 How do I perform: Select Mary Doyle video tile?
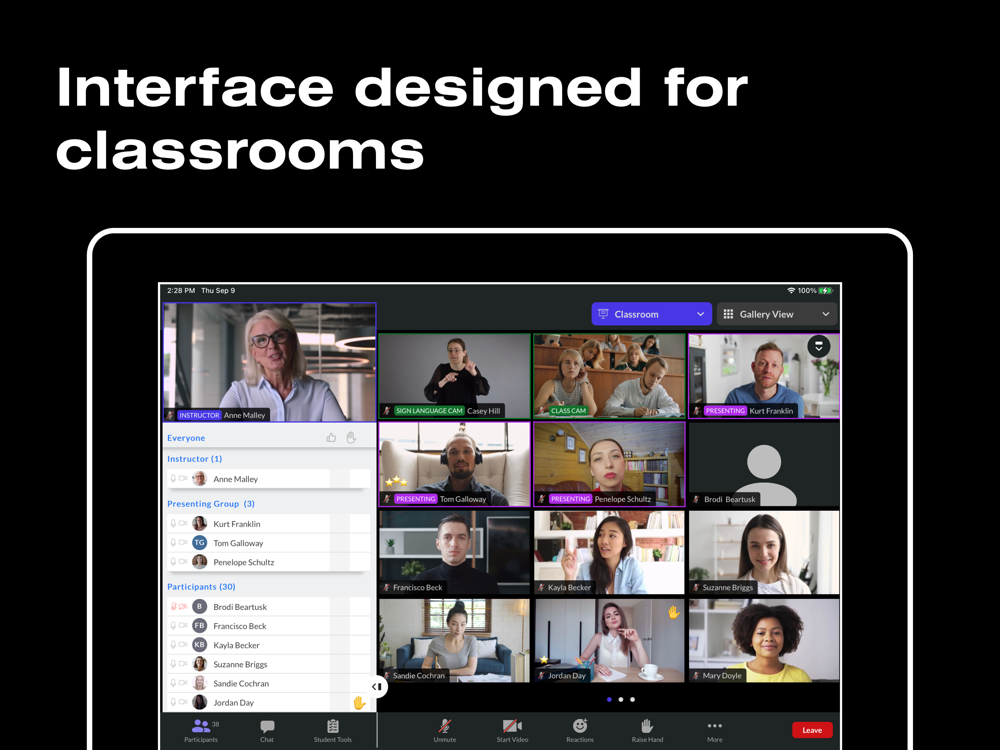[x=764, y=640]
